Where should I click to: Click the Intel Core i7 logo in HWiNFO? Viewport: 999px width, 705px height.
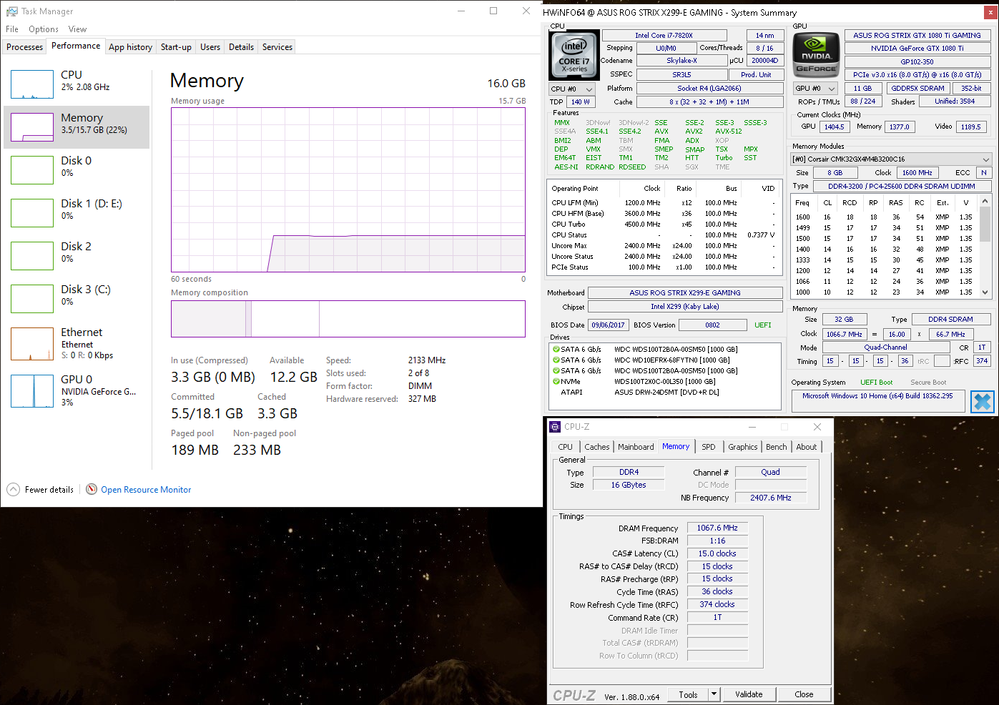[574, 54]
